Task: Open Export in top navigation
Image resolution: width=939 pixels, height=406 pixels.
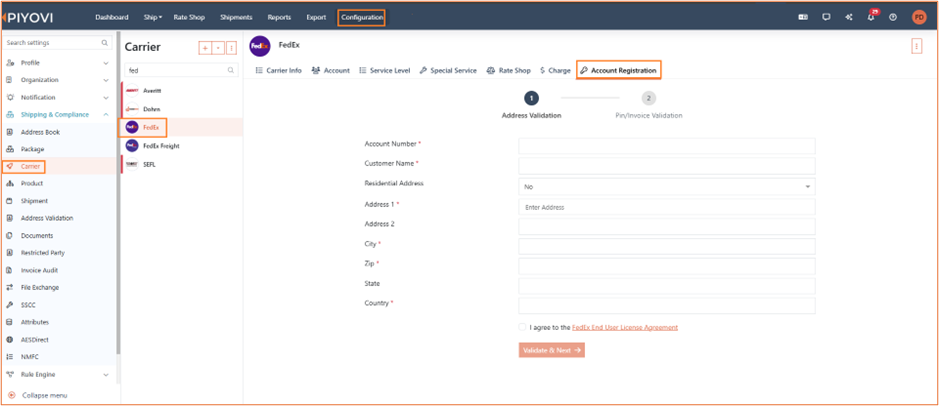Action: pos(316,17)
